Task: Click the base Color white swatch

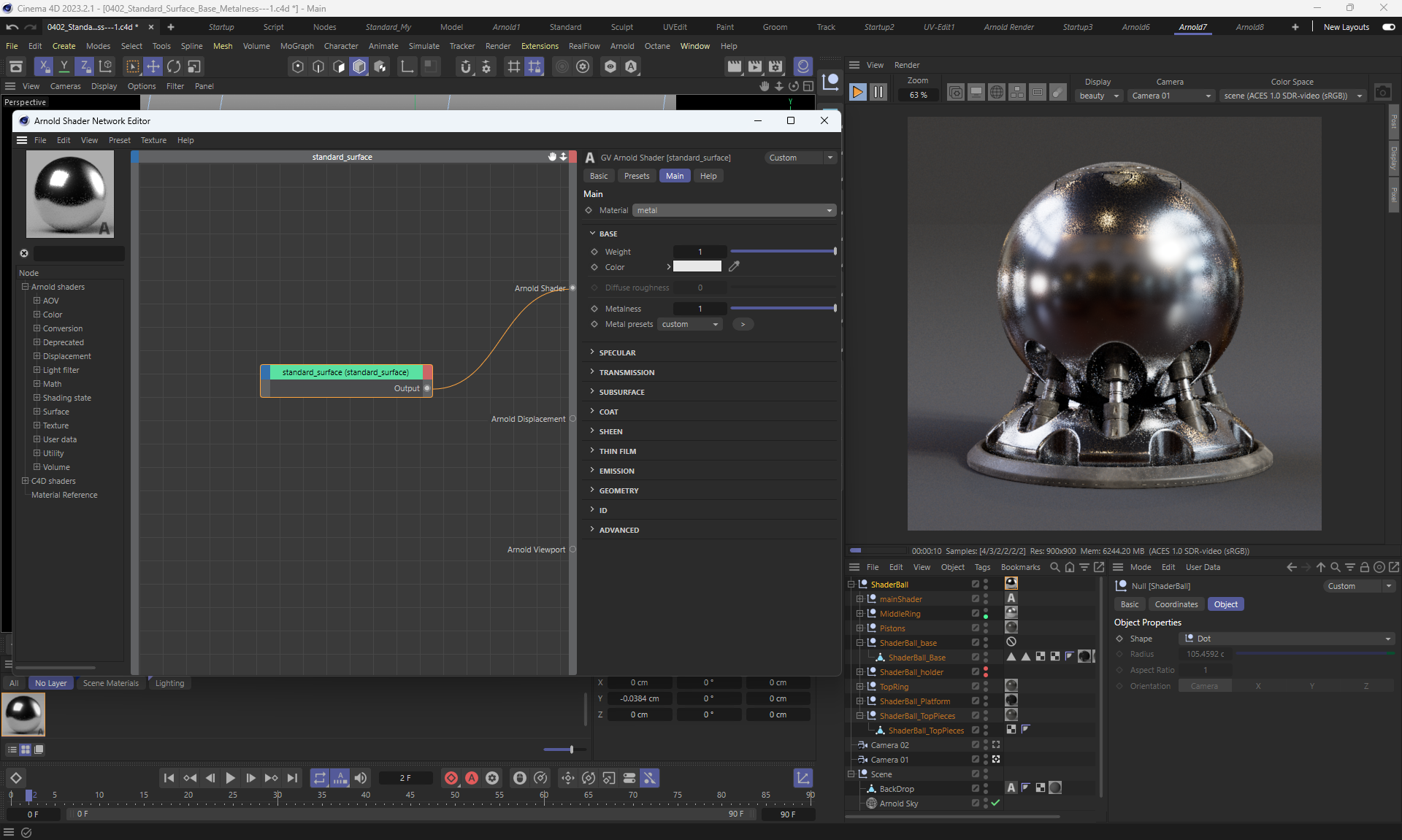Action: tap(697, 266)
